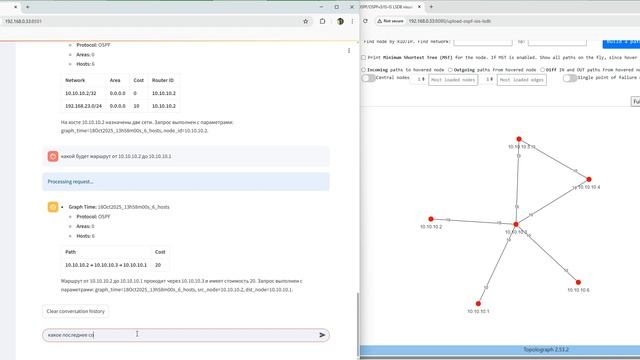Click the Full button above graph
The height and width of the screenshot is (360, 640).
tap(636, 101)
